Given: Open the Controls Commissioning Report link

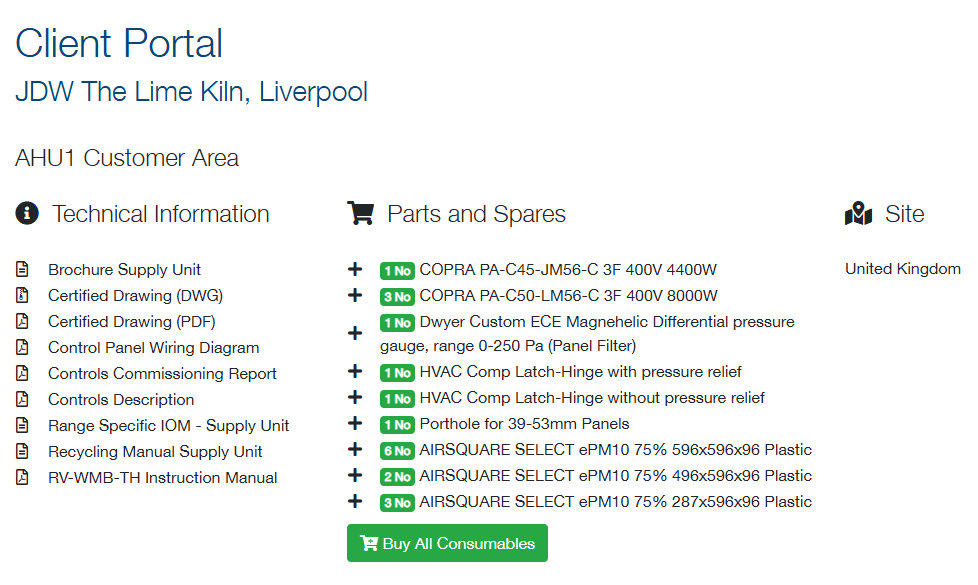Looking at the screenshot, I should coord(162,374).
